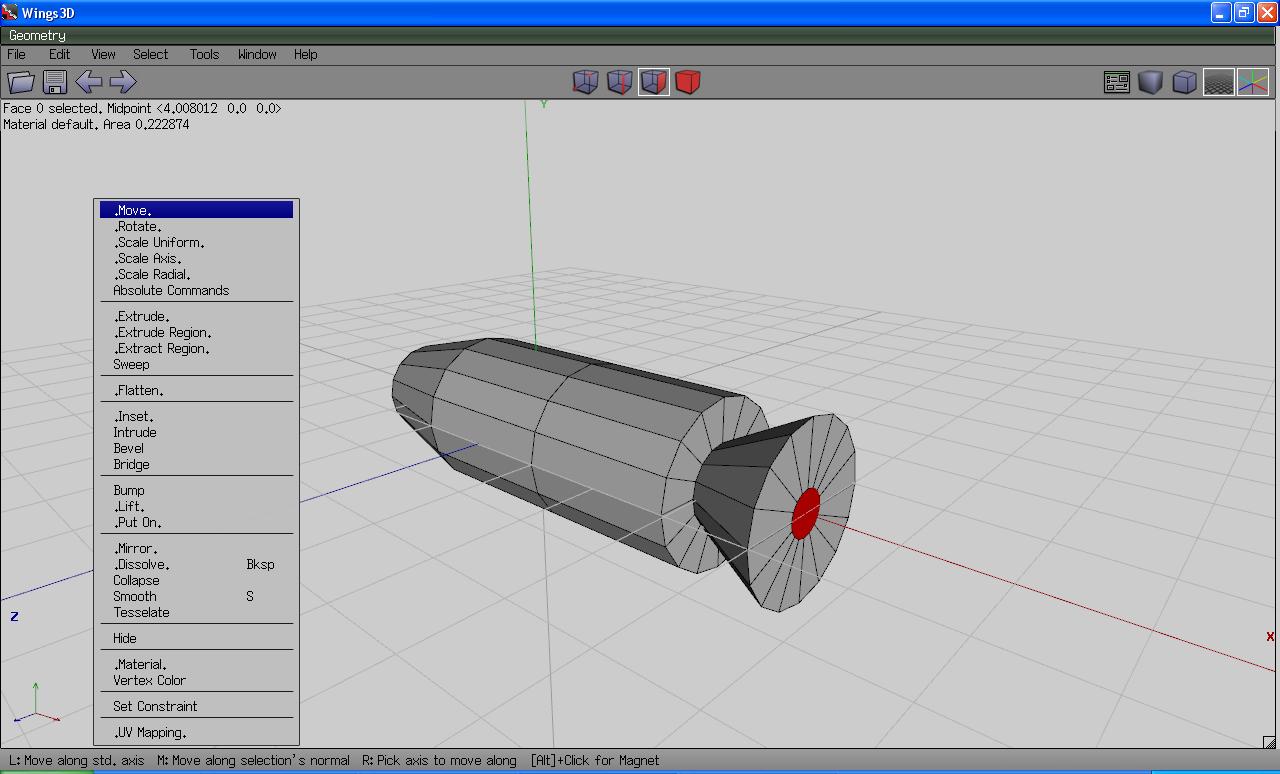The image size is (1280, 774).
Task: Open preferences icon in right toolbar
Action: (x=1116, y=82)
